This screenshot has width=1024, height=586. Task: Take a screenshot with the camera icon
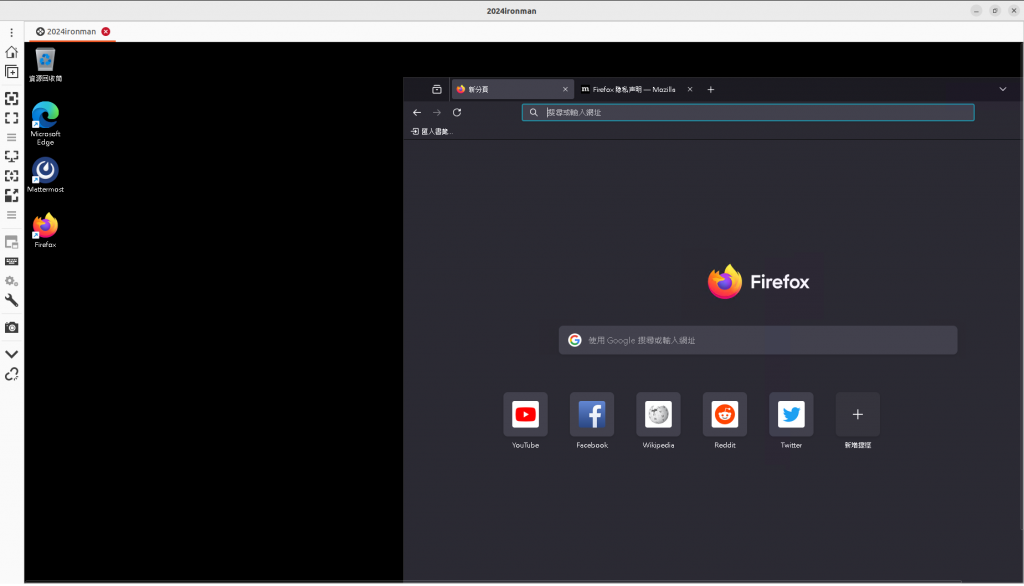11,327
